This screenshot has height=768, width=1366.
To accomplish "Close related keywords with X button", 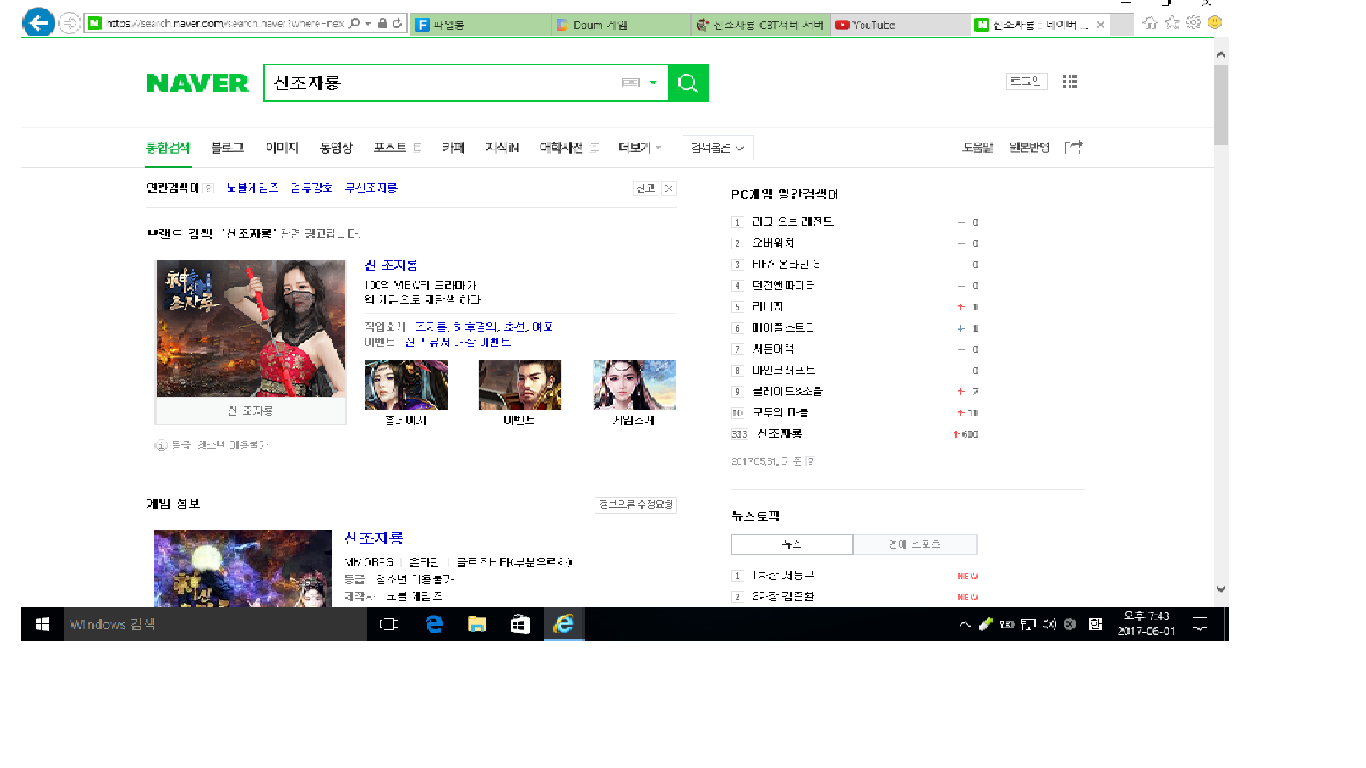I will (x=669, y=188).
